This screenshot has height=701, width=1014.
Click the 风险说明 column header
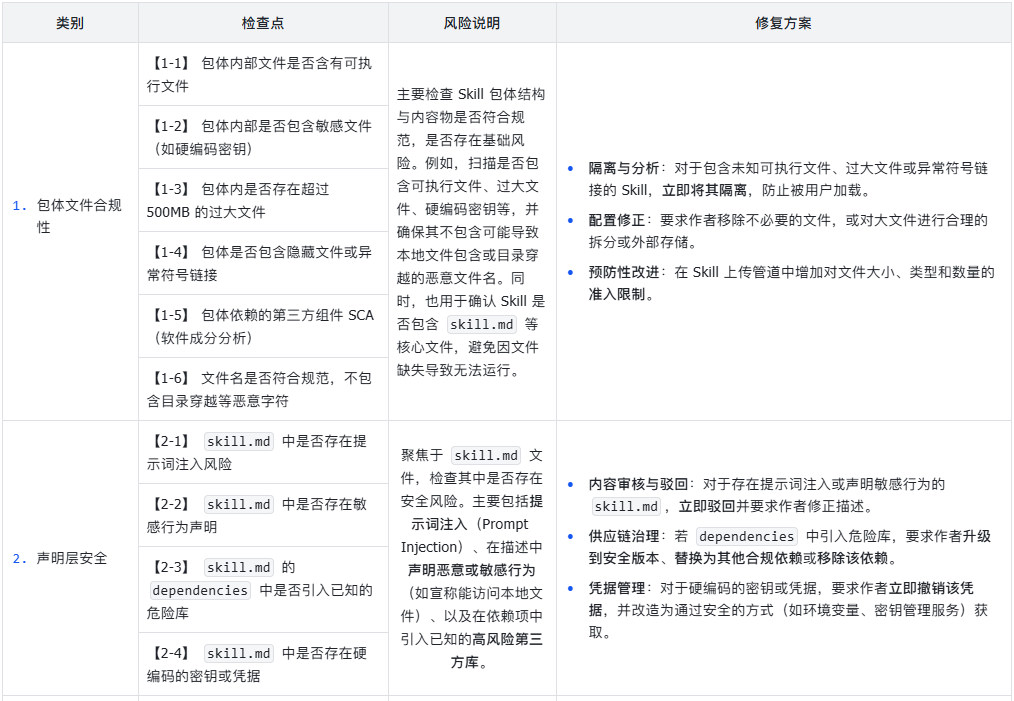[x=471, y=23]
